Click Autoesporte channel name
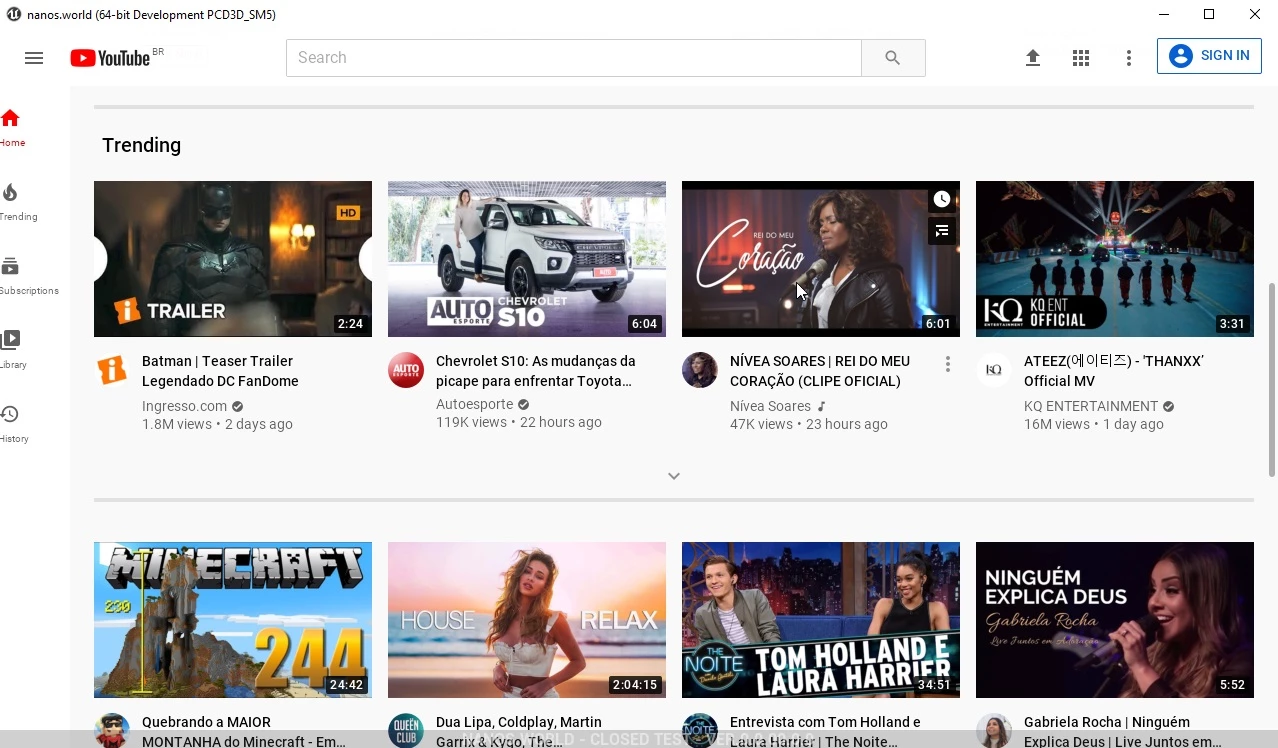Image resolution: width=1278 pixels, height=748 pixels. coord(474,404)
